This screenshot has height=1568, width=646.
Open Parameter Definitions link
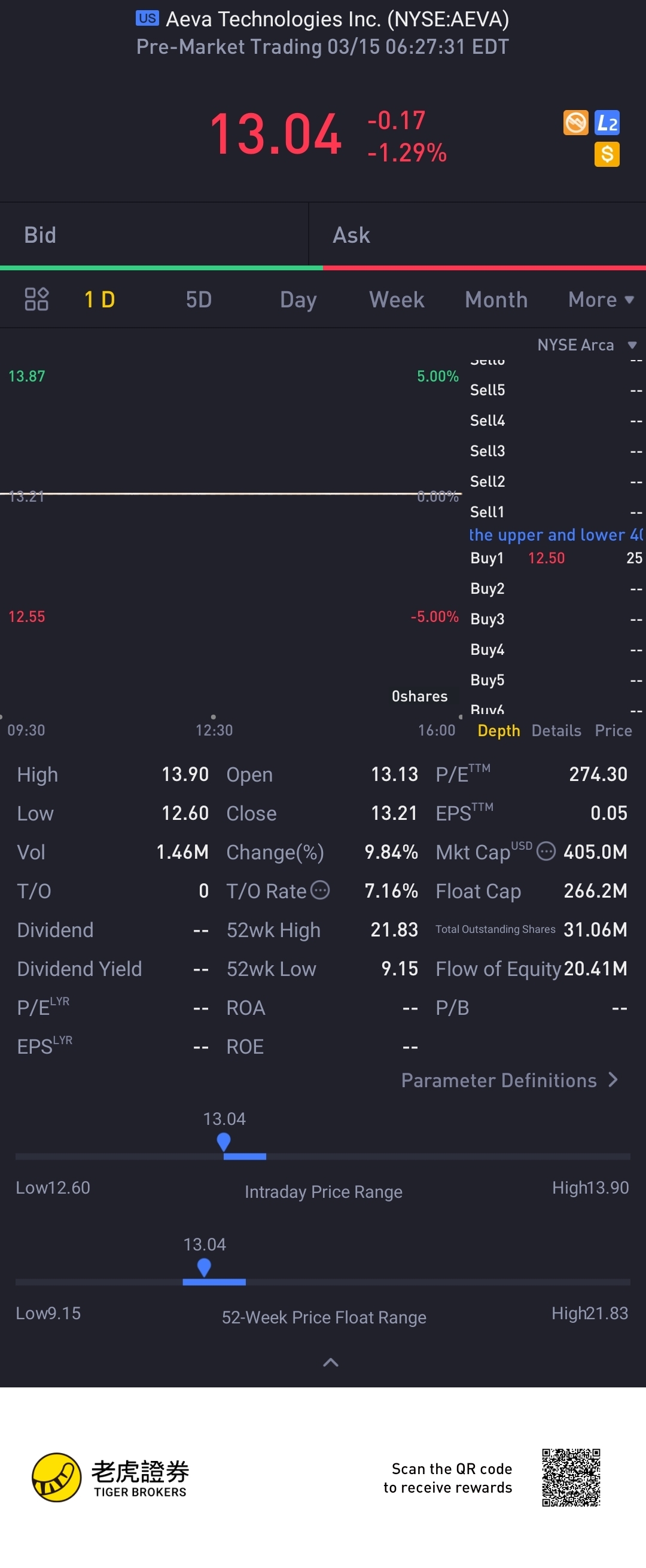(x=509, y=1081)
